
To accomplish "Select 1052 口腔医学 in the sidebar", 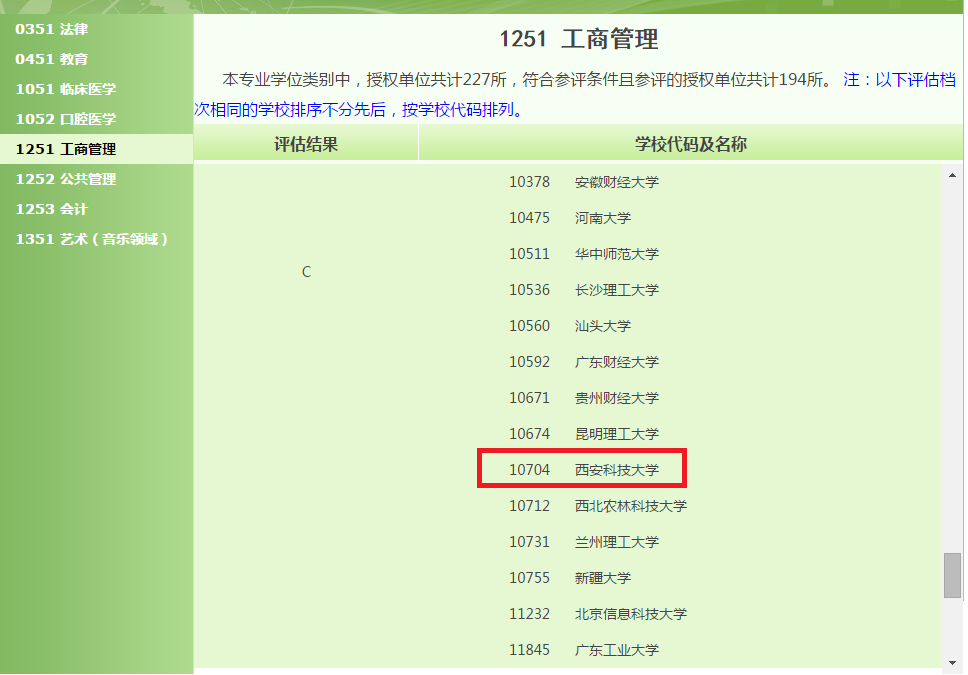I will tap(66, 119).
